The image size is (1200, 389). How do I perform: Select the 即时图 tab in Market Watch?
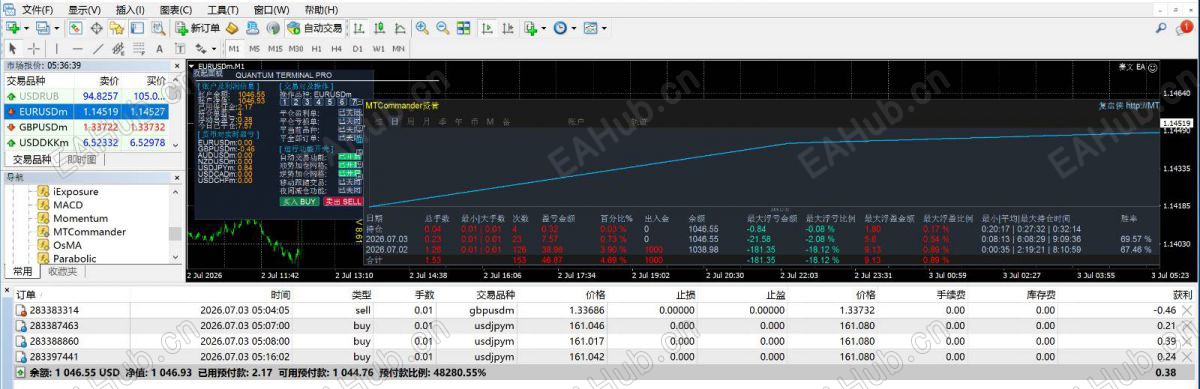click(82, 159)
